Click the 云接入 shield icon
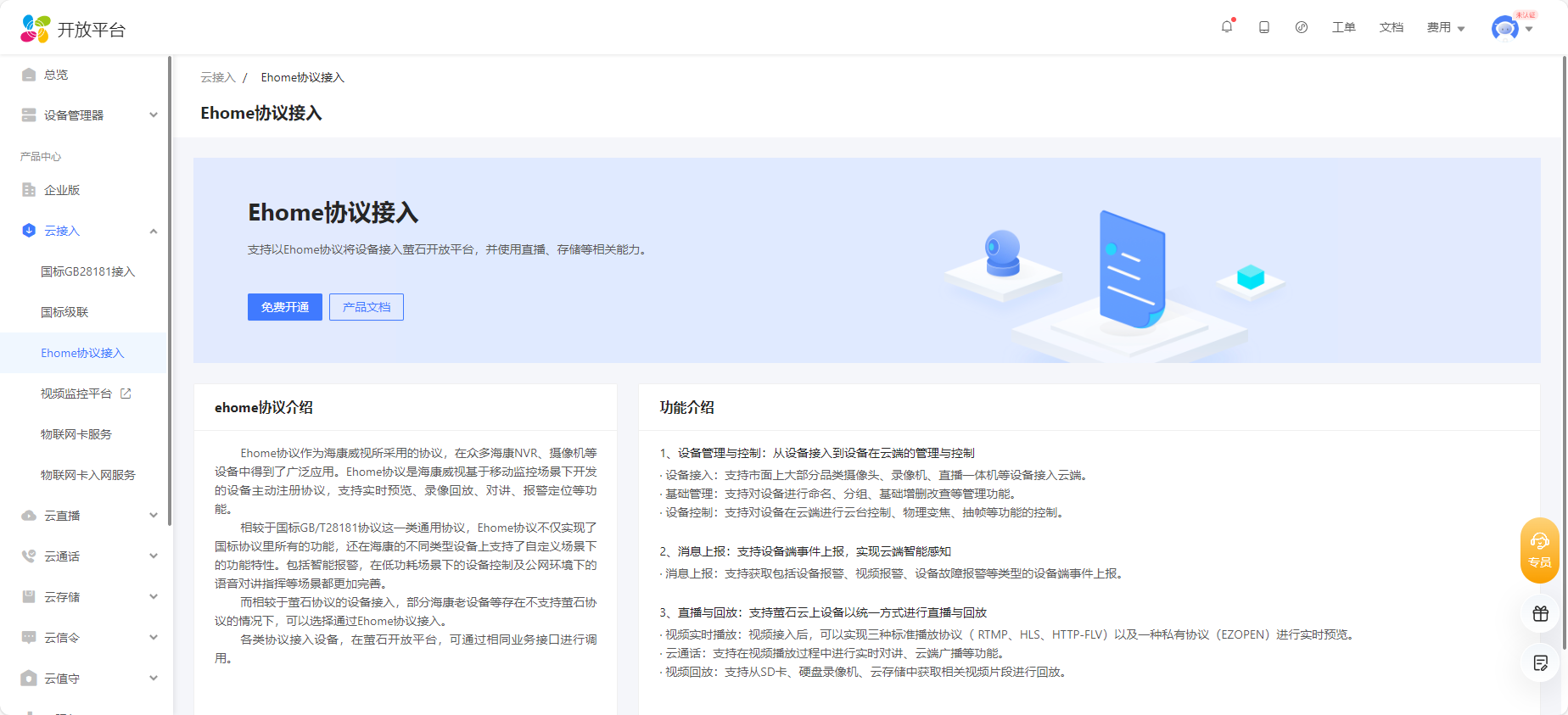Viewport: 1568px width, 715px height. 29,231
